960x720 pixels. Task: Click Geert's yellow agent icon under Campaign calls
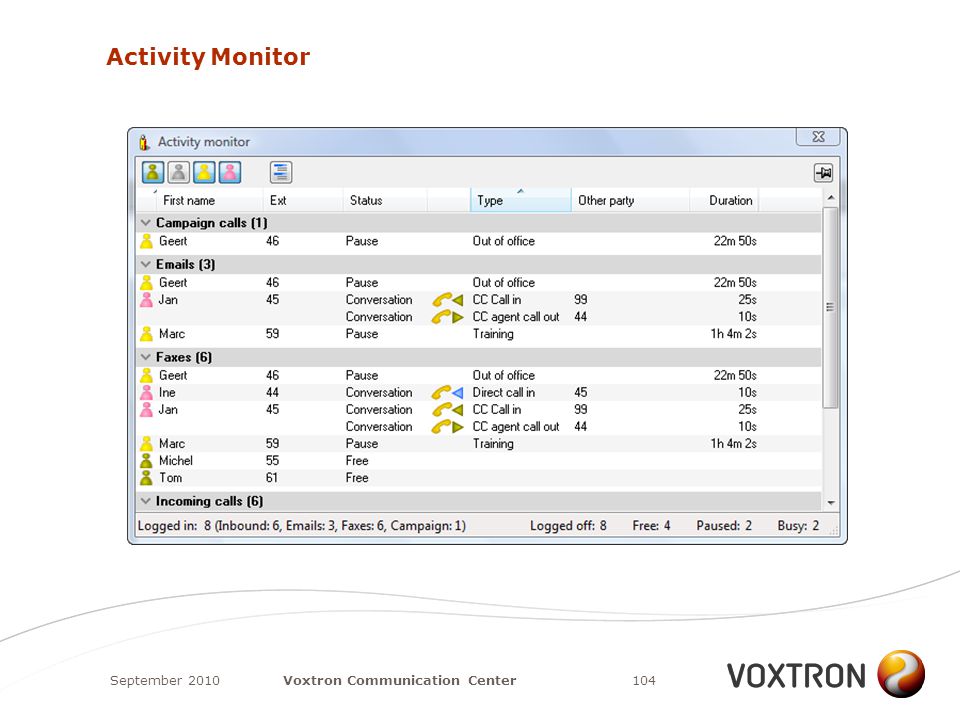146,241
